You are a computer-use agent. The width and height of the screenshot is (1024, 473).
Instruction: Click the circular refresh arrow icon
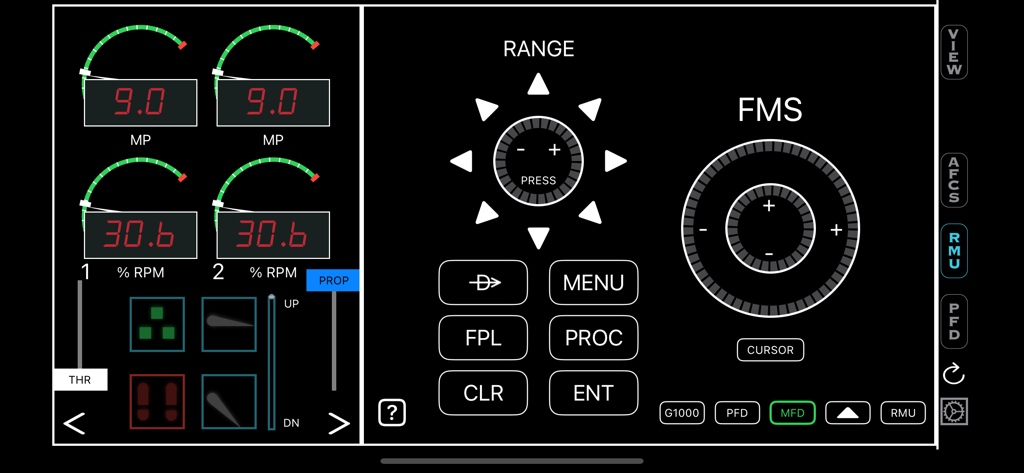click(953, 374)
